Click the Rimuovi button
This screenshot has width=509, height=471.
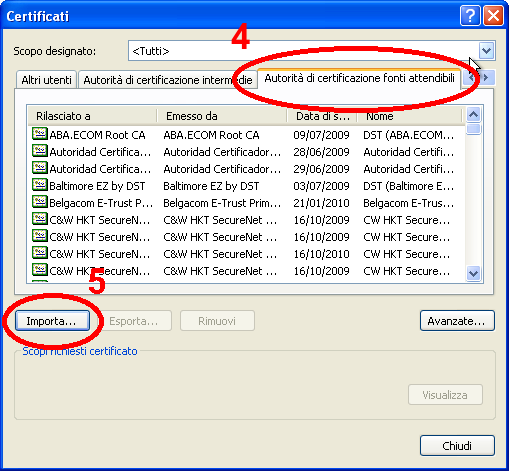tap(217, 321)
